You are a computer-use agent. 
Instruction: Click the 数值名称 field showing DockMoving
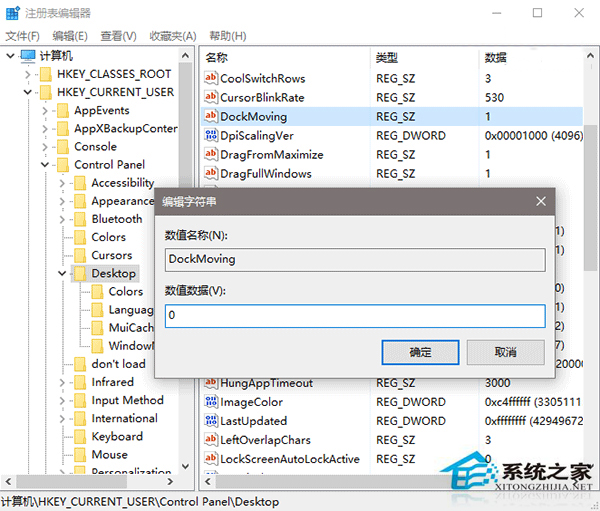pos(355,260)
